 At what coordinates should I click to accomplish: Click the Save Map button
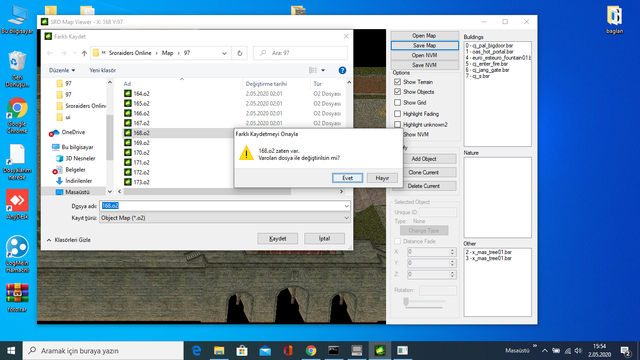click(x=424, y=45)
